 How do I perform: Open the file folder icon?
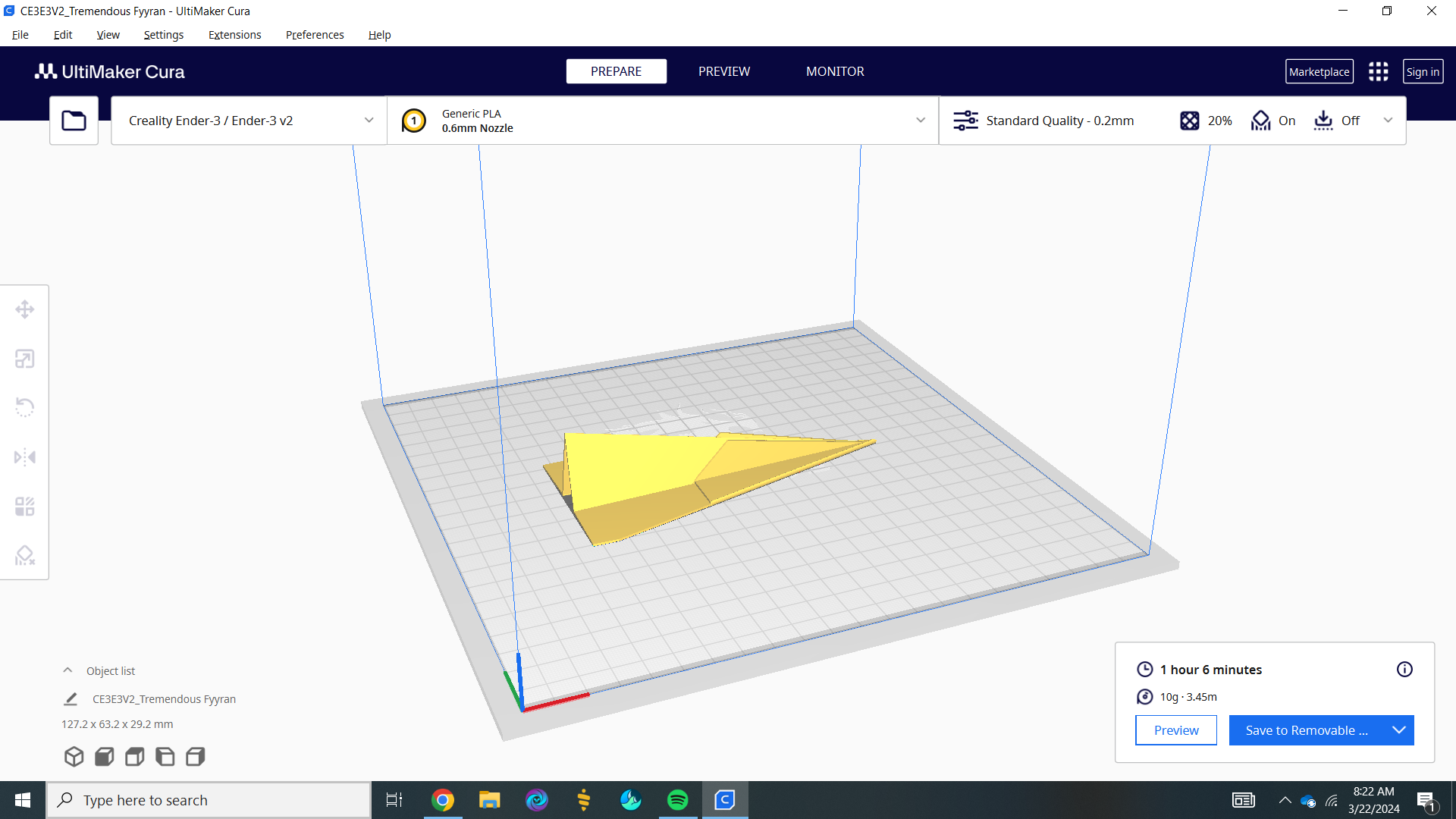coord(74,121)
